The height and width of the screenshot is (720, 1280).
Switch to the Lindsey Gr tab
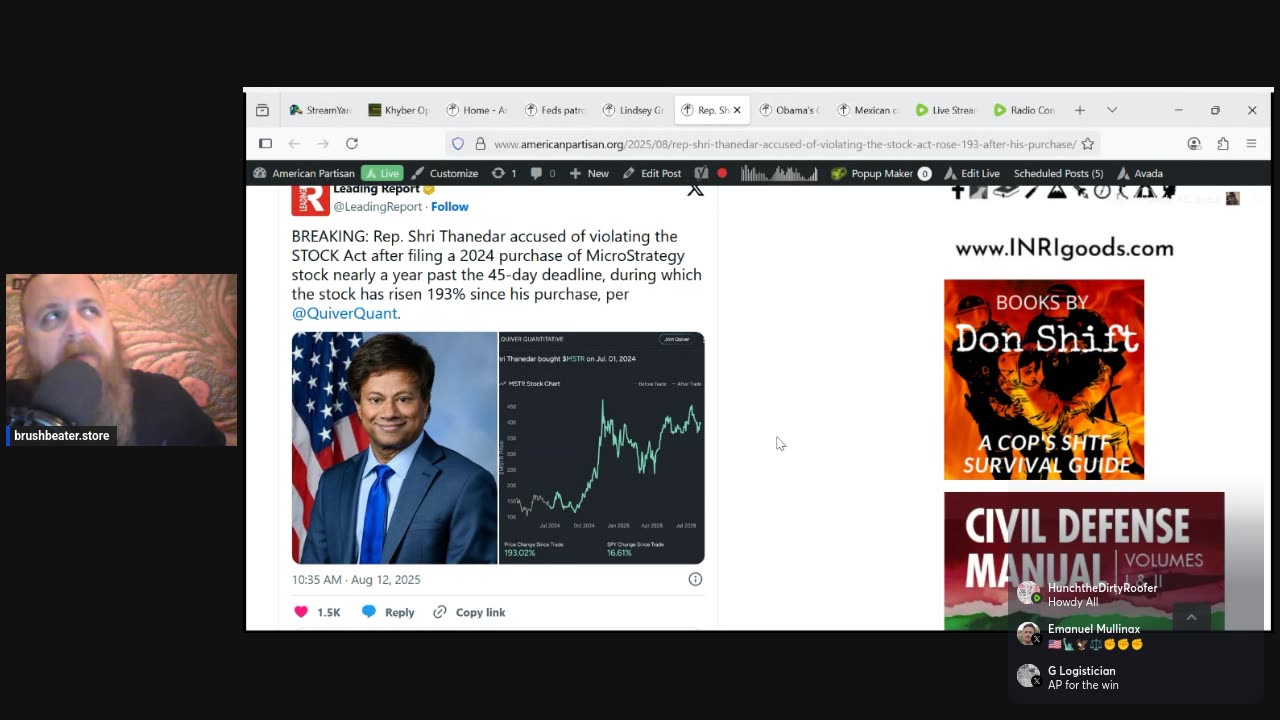pos(634,110)
